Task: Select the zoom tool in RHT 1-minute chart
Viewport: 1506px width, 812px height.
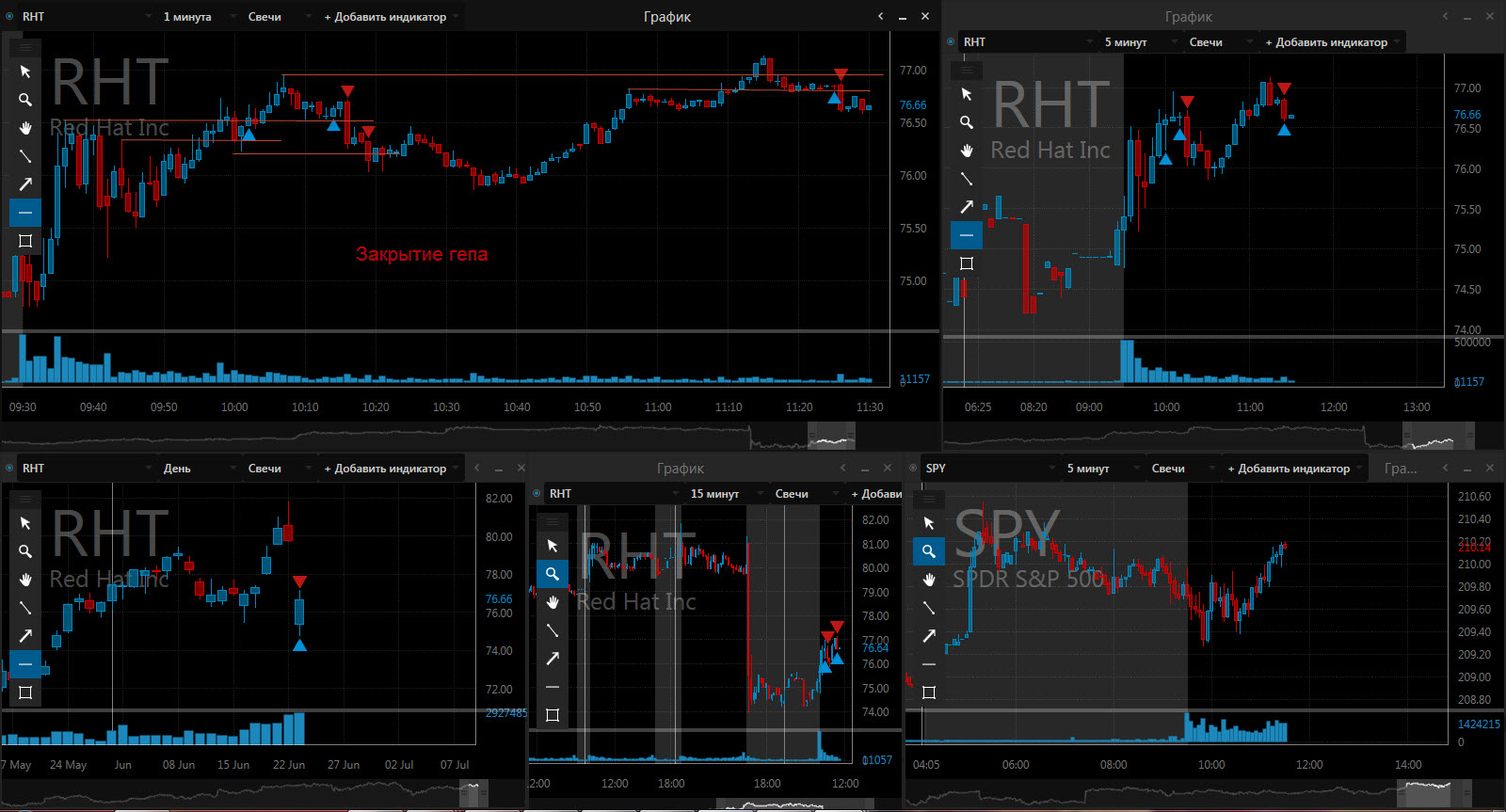Action: tap(25, 100)
